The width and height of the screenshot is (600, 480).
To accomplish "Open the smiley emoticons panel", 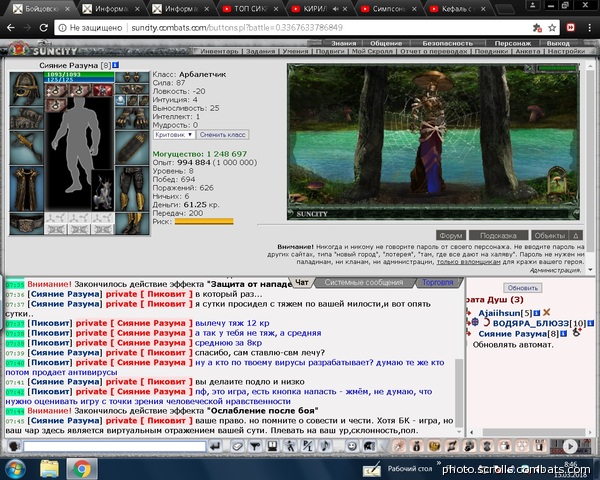I will pyautogui.click(x=352, y=446).
